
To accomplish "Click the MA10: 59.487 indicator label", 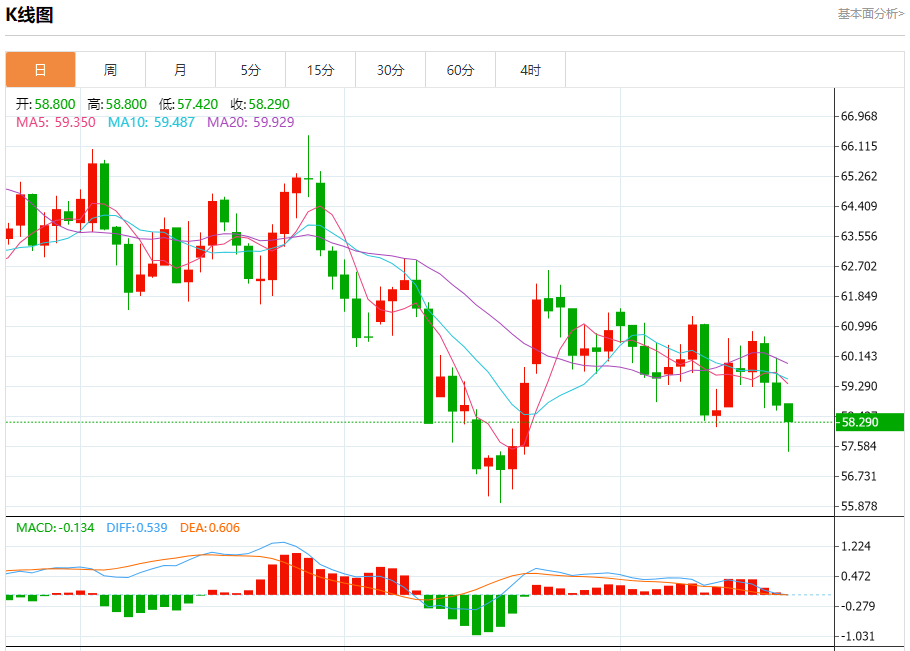I will [x=151, y=122].
